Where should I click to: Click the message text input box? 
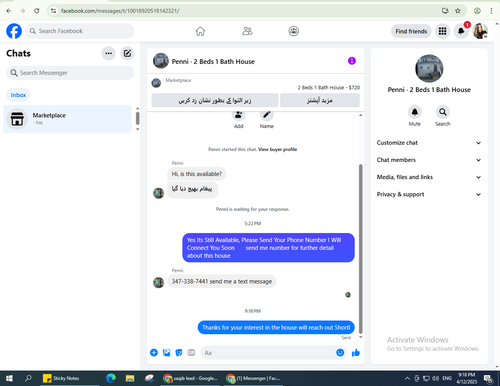tap(268, 353)
